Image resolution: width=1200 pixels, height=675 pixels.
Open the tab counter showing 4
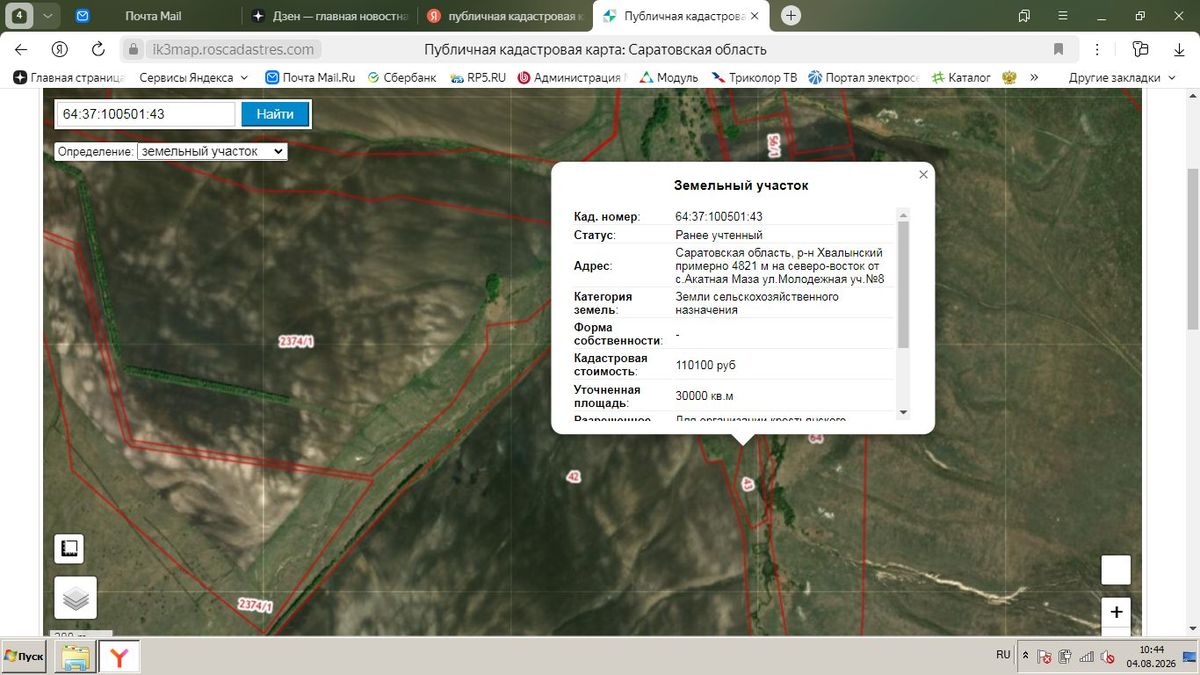[x=20, y=16]
